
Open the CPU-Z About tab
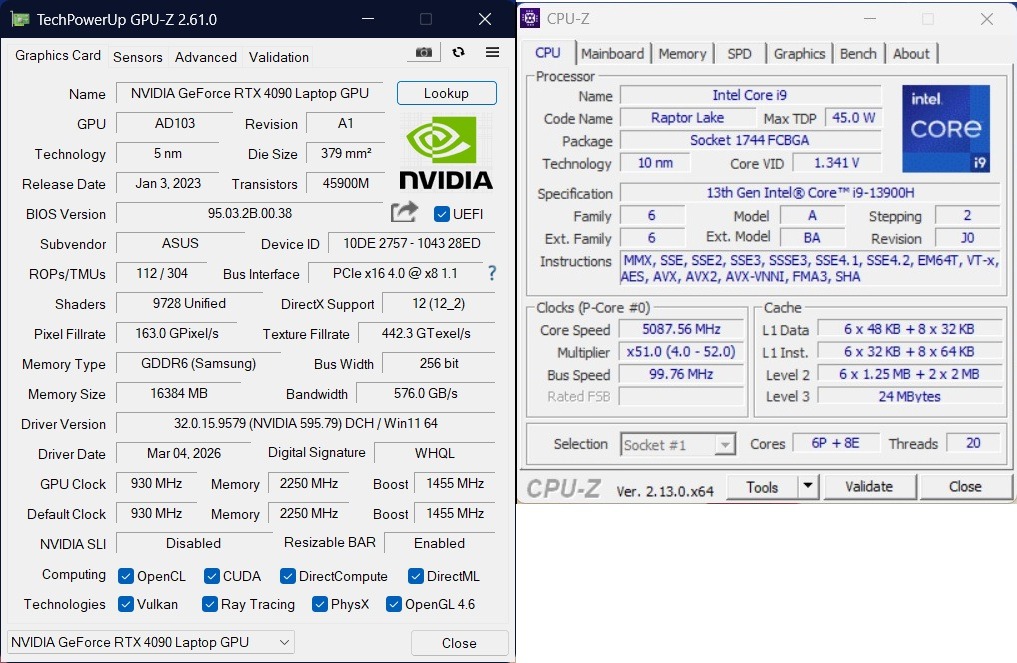[911, 54]
